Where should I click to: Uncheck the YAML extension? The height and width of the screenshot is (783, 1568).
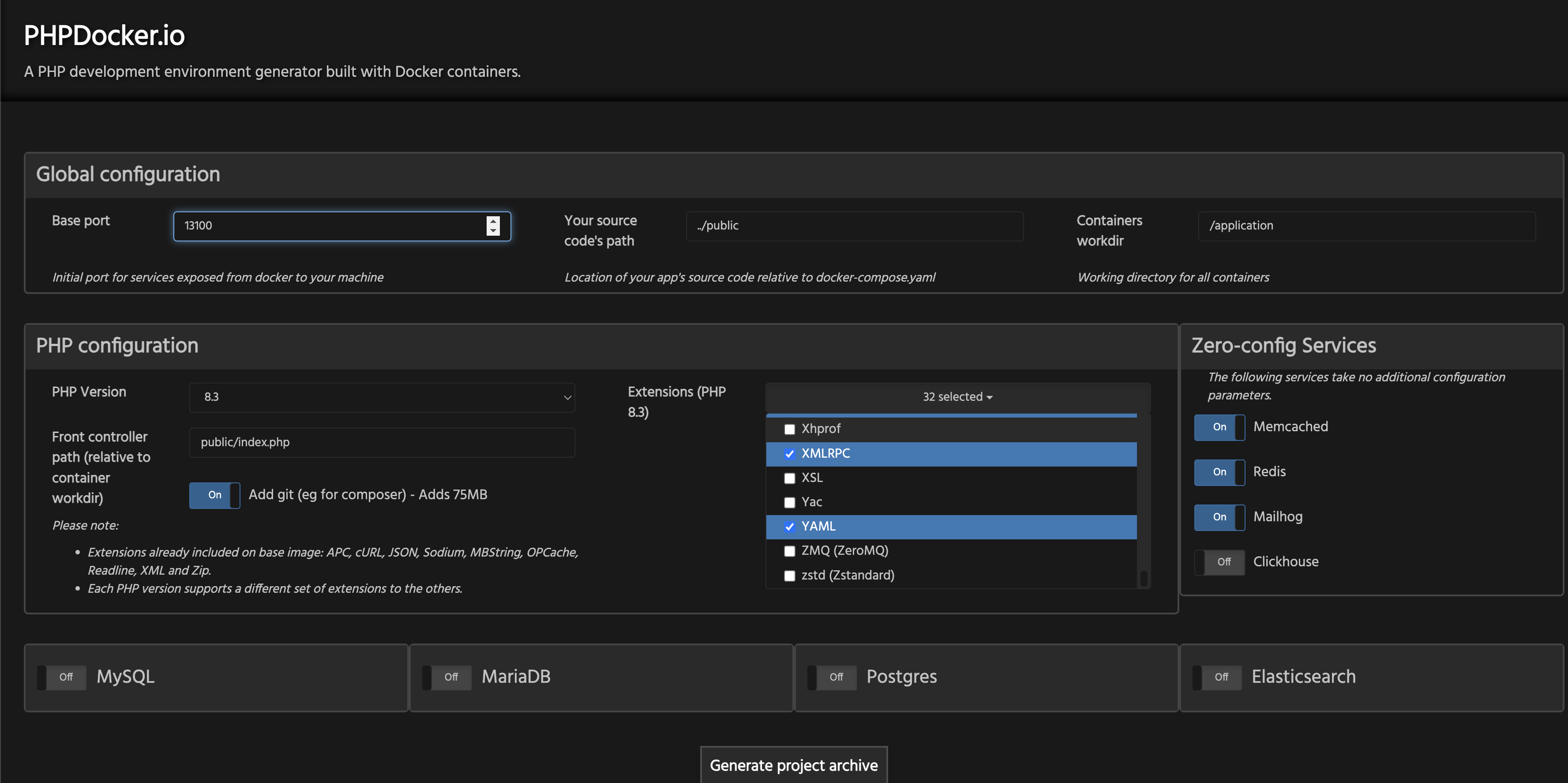[789, 527]
